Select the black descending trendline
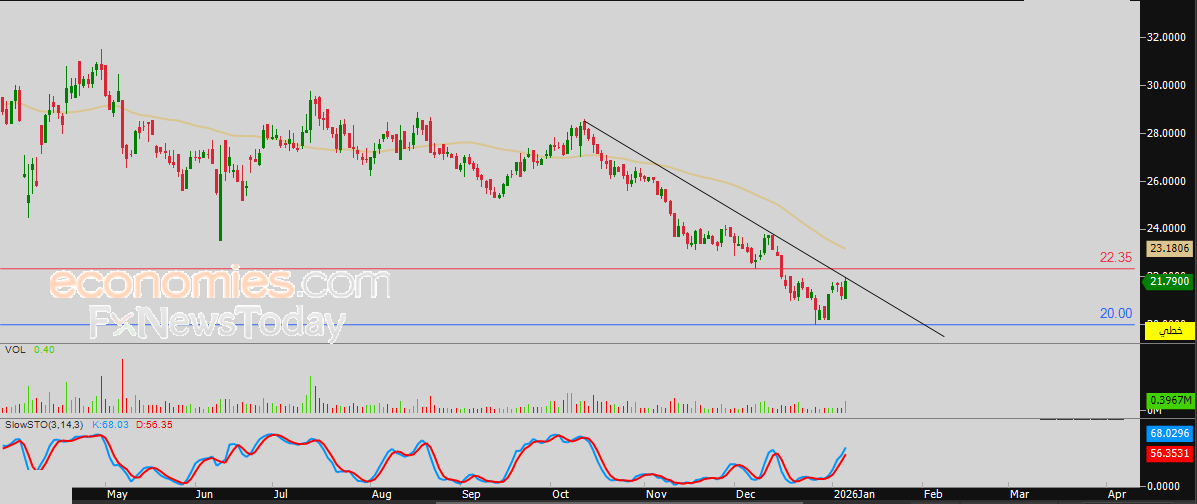1197x504 pixels. pyautogui.click(x=763, y=228)
